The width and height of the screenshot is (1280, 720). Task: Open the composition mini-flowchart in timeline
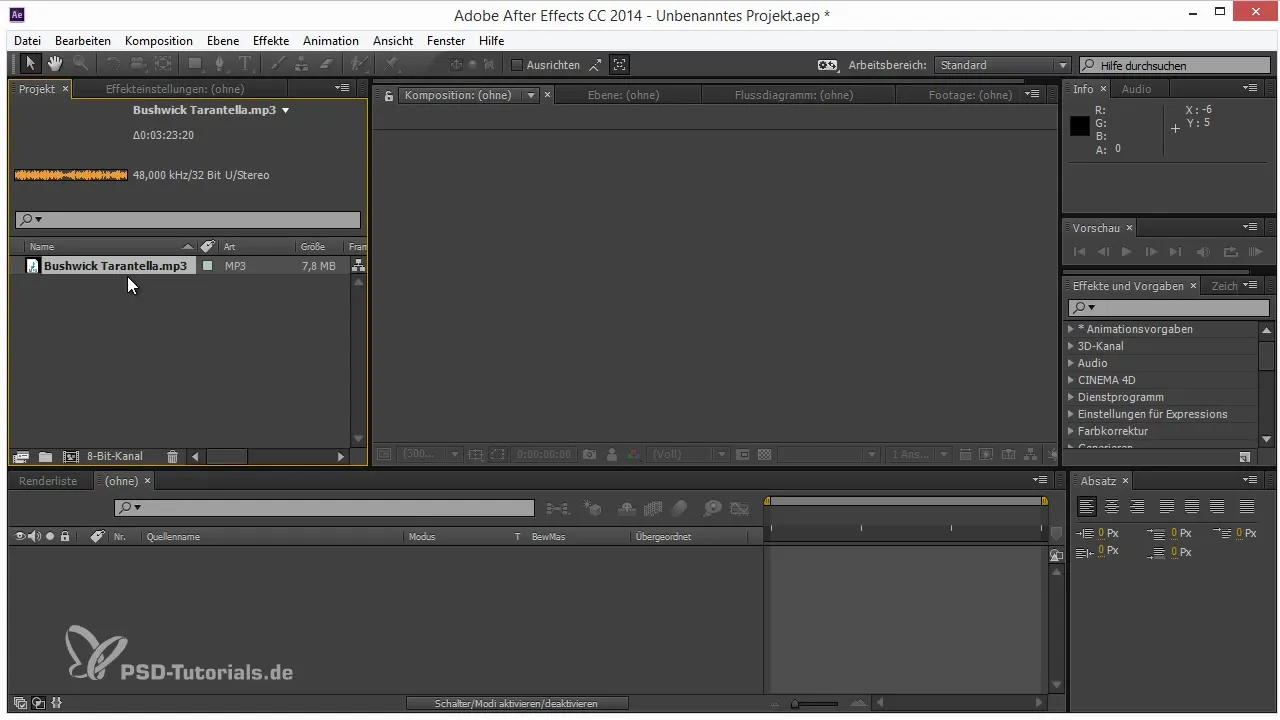click(x=558, y=508)
